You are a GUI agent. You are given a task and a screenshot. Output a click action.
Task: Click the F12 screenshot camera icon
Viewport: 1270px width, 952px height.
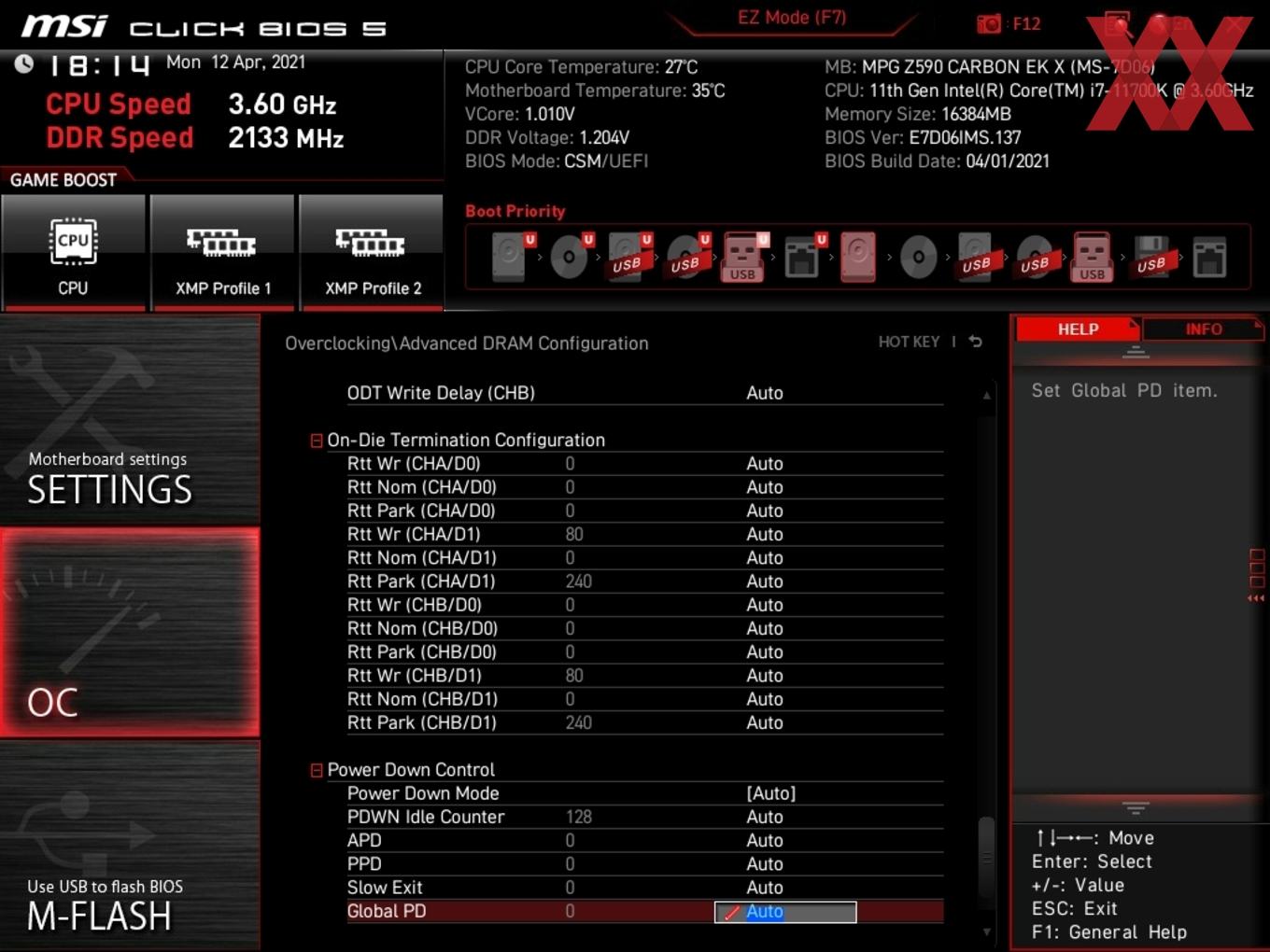(x=989, y=23)
